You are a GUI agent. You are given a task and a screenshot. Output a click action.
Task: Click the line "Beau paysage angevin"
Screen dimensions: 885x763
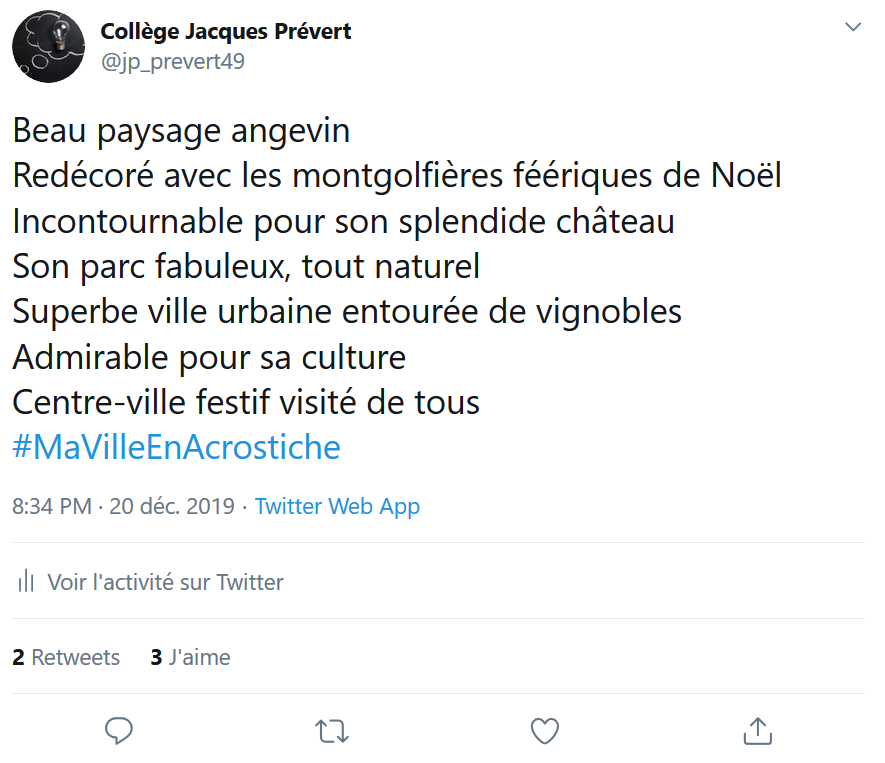(181, 131)
